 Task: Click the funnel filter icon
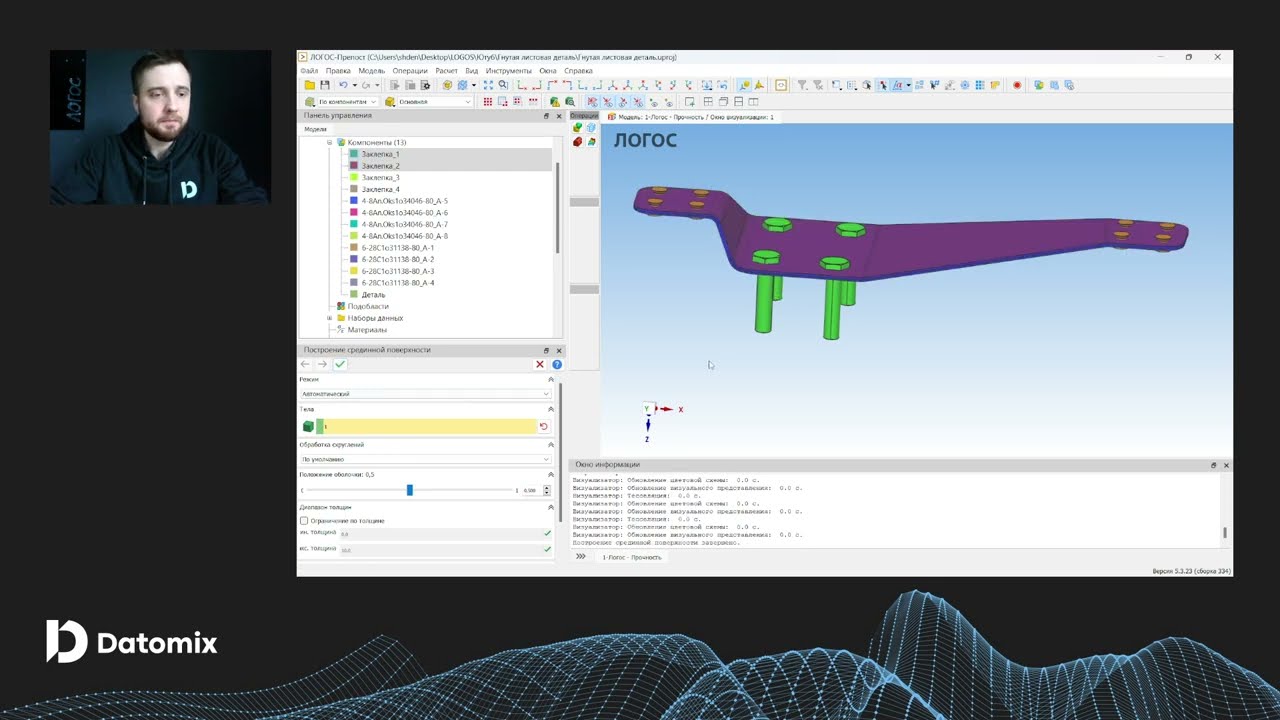tap(802, 85)
